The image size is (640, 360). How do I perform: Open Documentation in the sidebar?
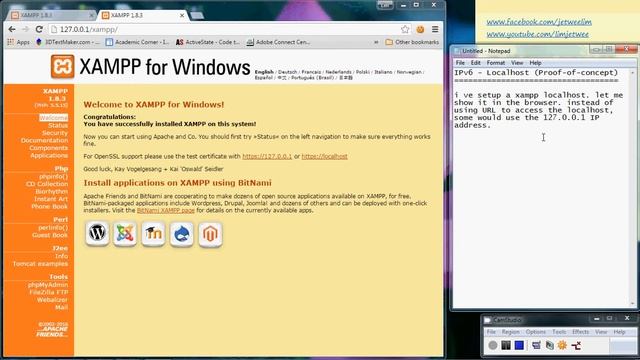click(44, 140)
